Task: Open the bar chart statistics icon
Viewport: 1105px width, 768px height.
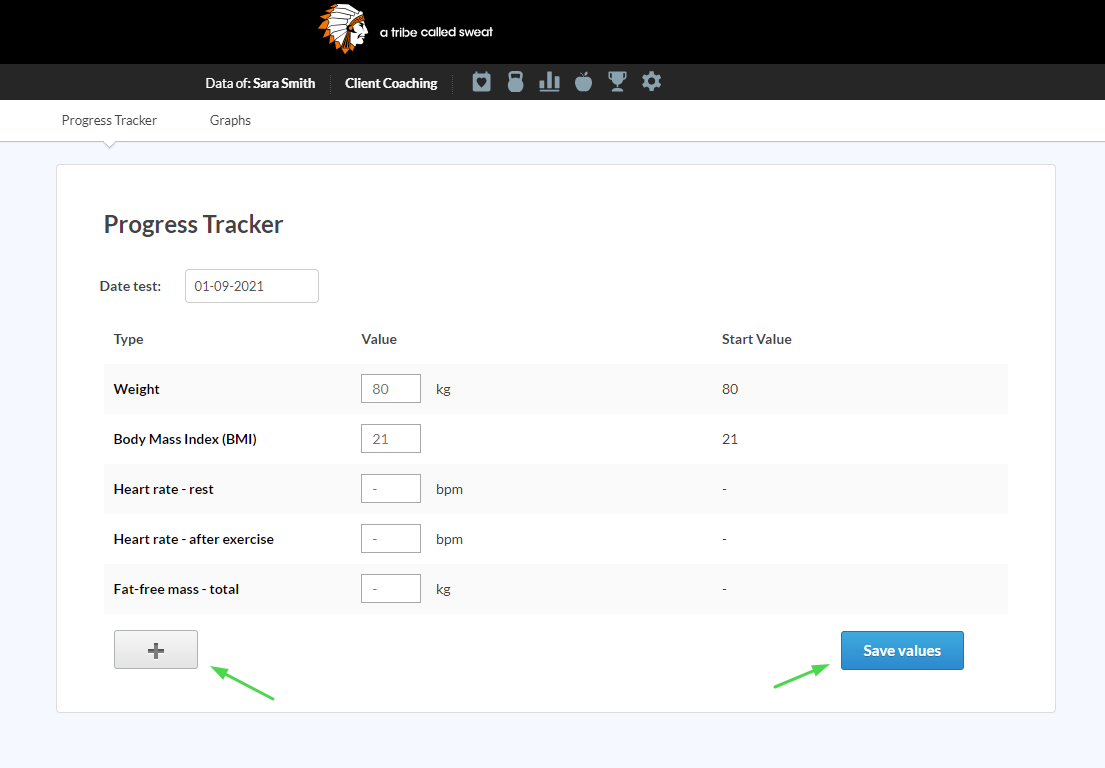Action: tap(549, 82)
